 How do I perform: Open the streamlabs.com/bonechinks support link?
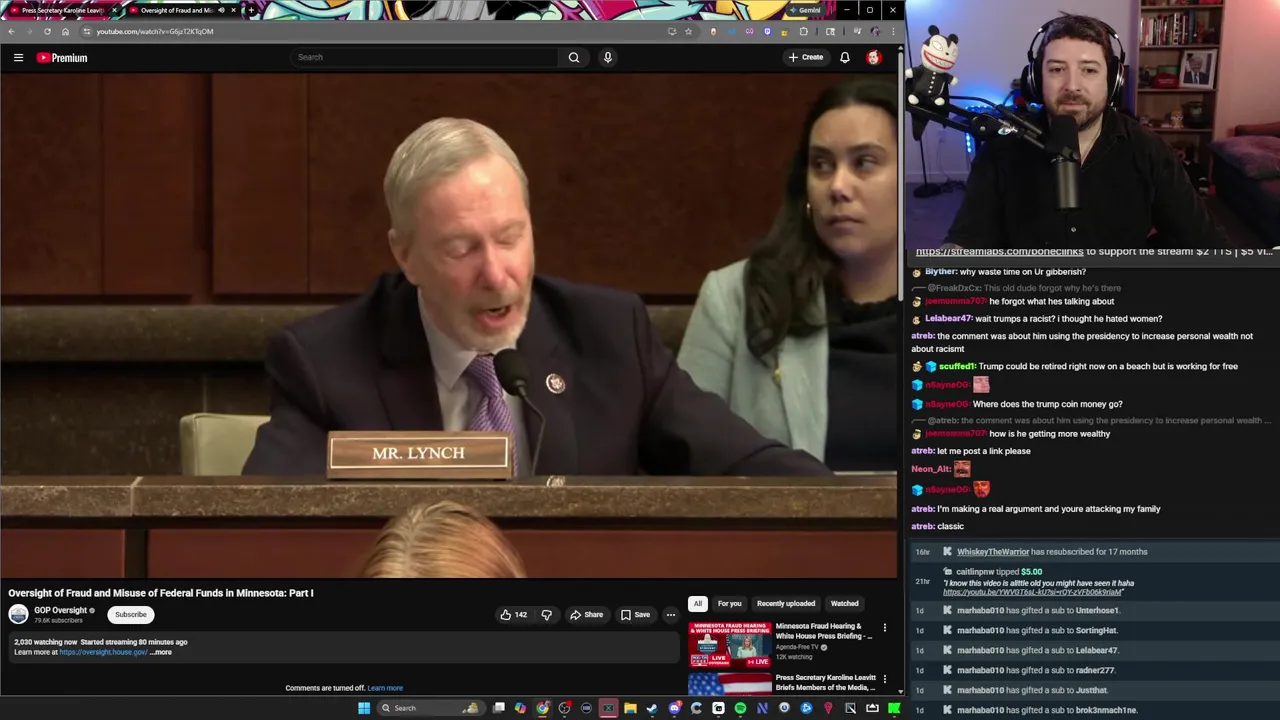click(x=999, y=251)
